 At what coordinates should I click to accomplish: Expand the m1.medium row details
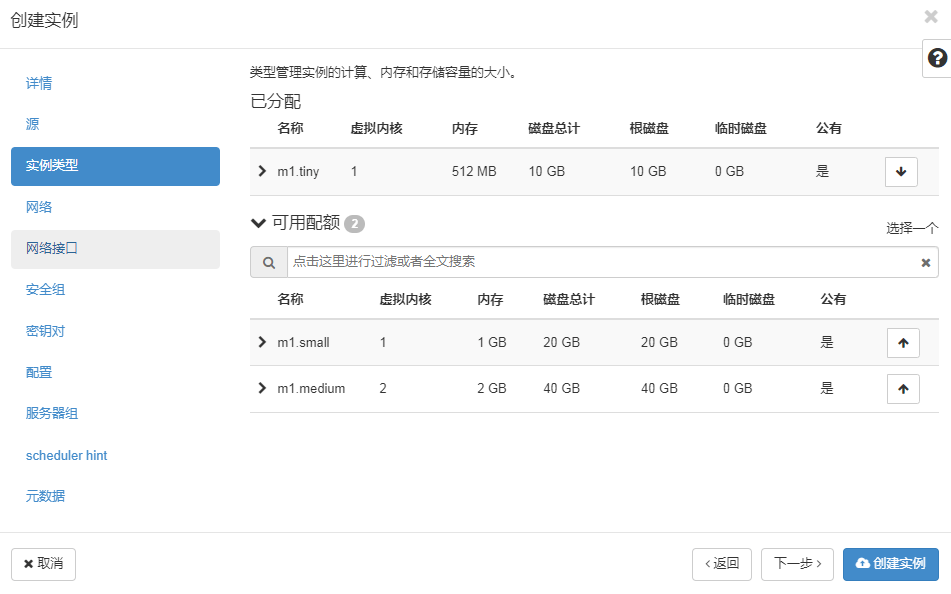tap(262, 388)
